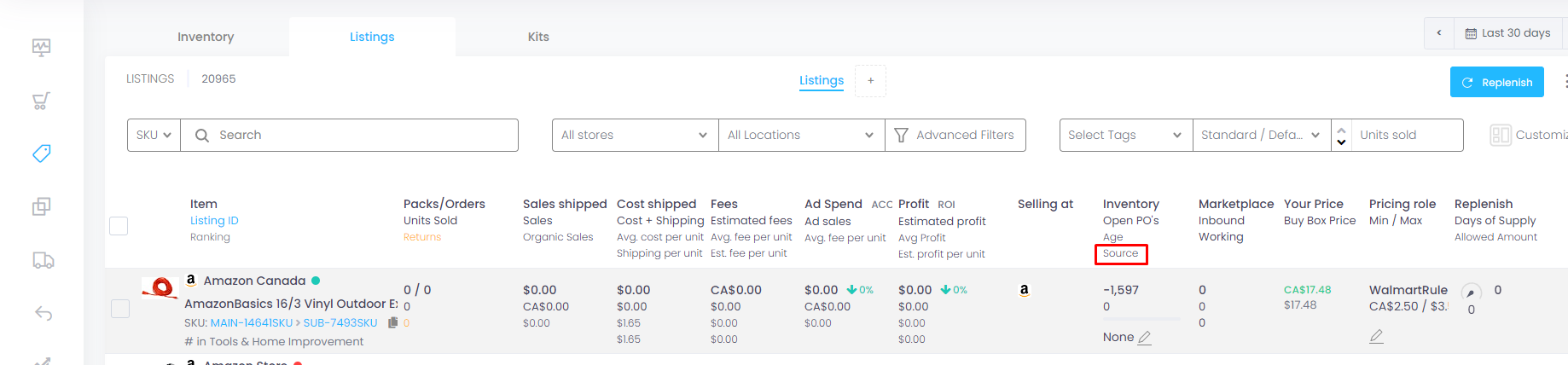Click the replenish gauge icon
This screenshot has height=365, width=1568.
point(1471,292)
